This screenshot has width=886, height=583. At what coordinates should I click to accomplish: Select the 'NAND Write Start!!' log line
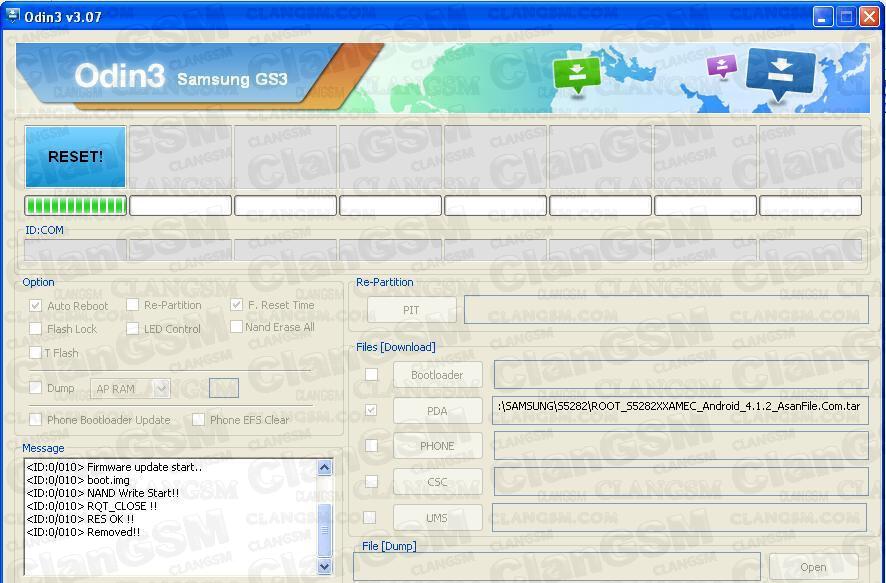tap(103, 493)
